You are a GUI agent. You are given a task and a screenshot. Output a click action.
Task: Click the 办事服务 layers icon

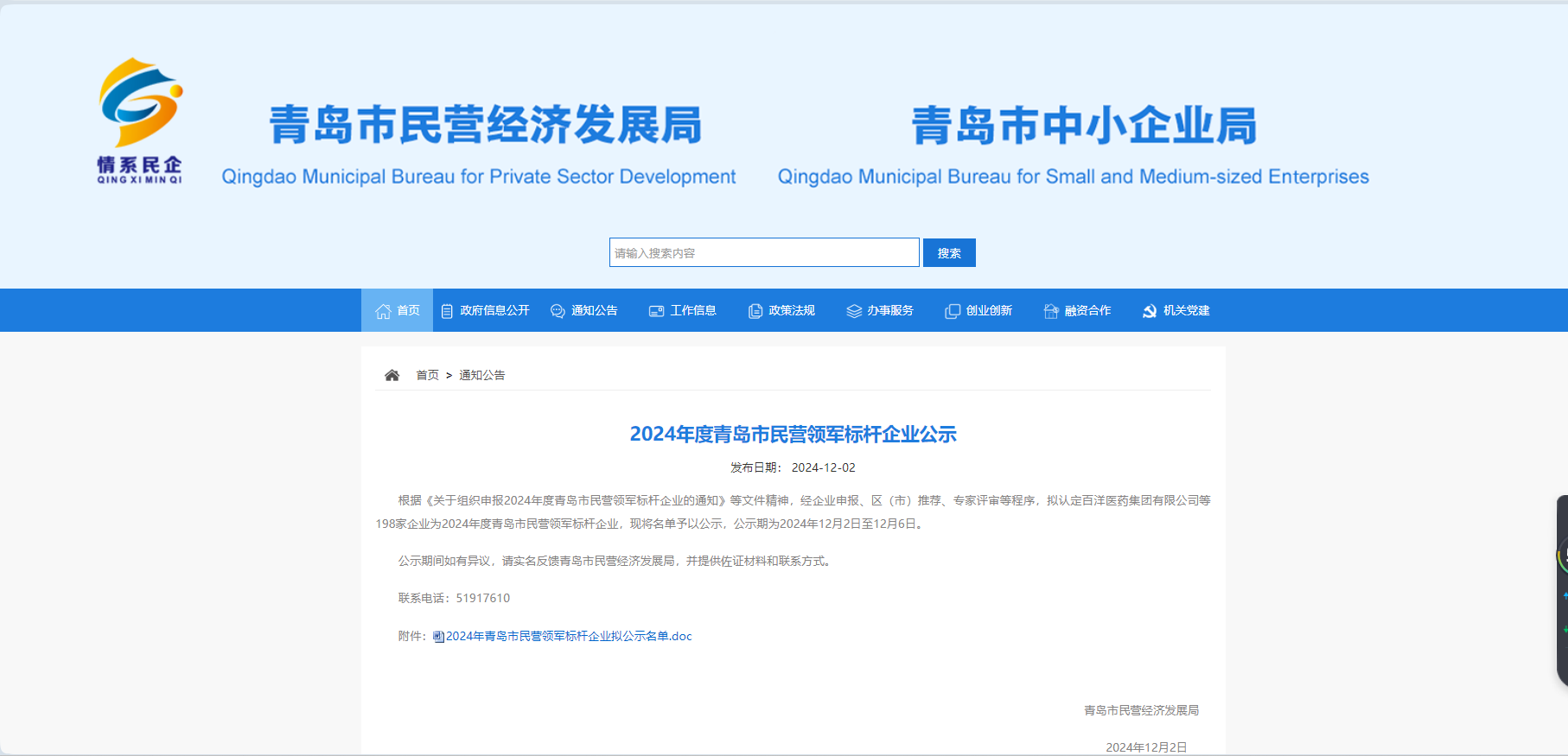click(854, 311)
